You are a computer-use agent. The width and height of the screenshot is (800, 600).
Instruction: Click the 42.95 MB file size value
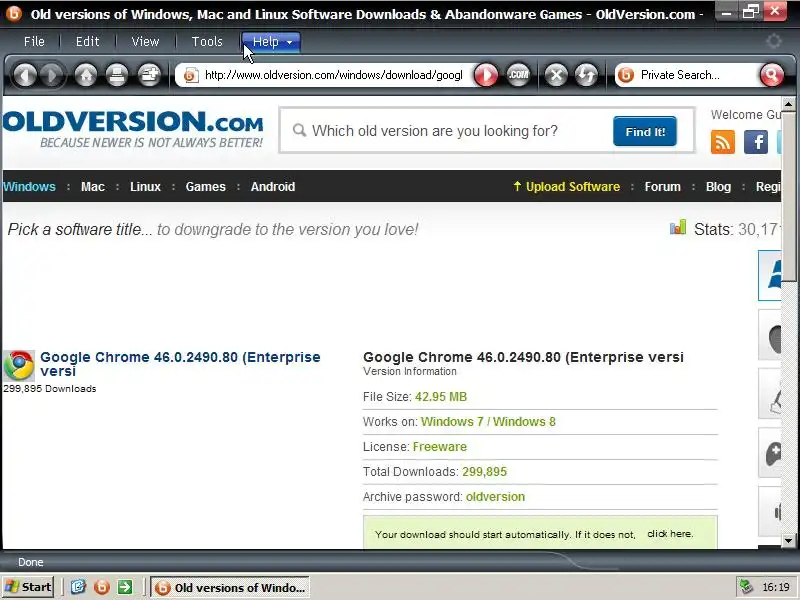click(x=441, y=397)
